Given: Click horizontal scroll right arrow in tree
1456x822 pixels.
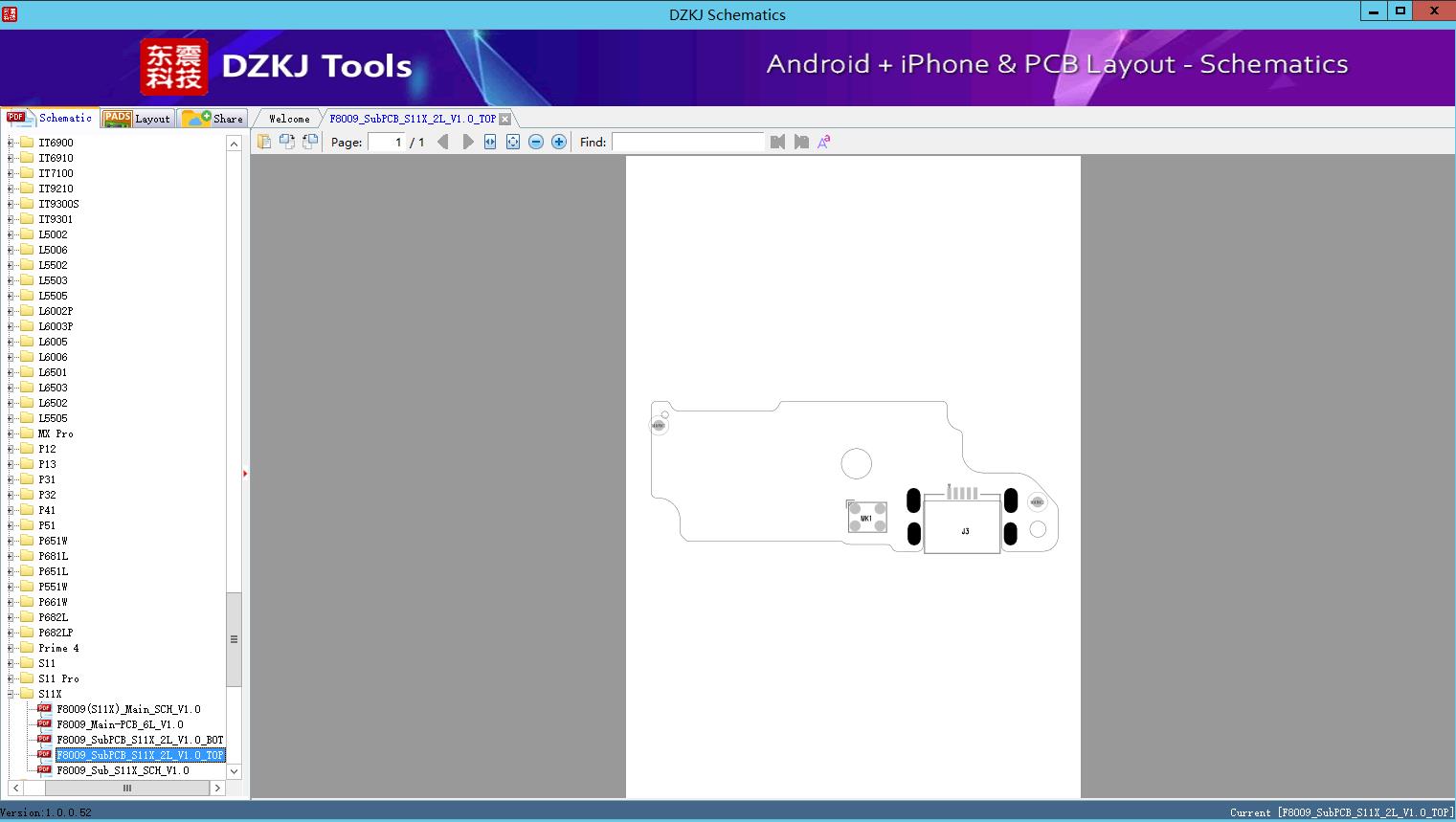Looking at the screenshot, I should coord(217,789).
